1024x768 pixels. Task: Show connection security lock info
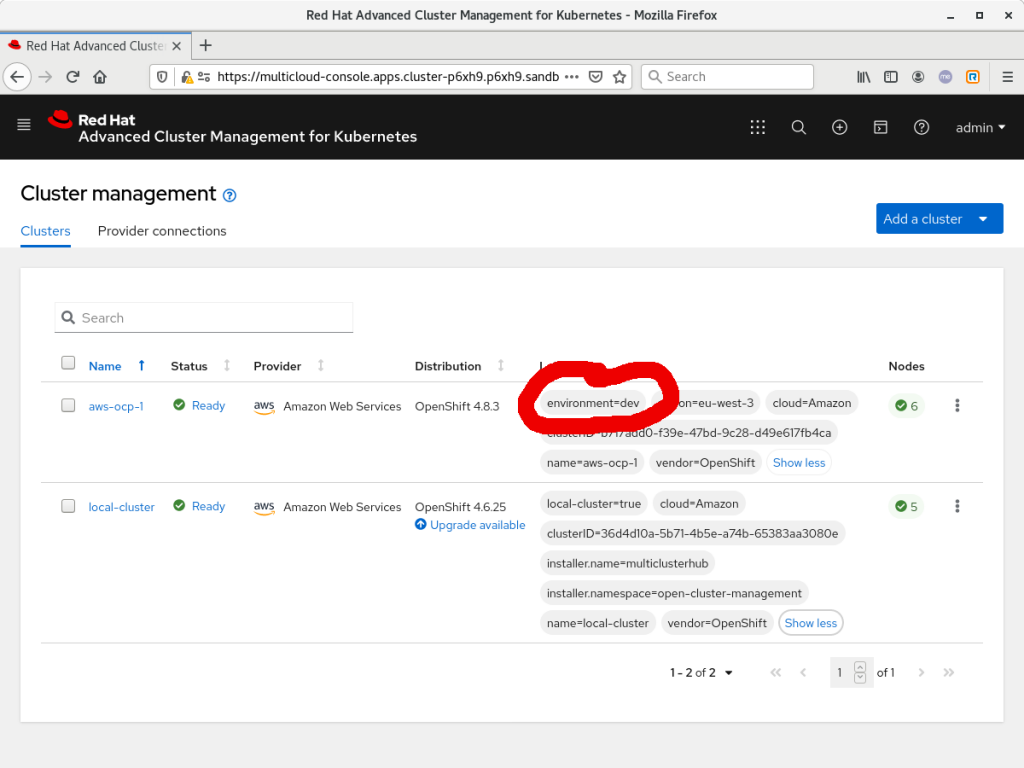(x=187, y=77)
